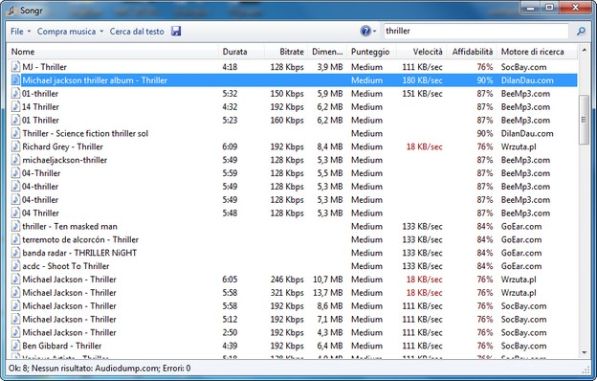Viewport: 597px width, 381px height.
Task: Click the music icon of 01 Thriller
Action: tap(15, 120)
